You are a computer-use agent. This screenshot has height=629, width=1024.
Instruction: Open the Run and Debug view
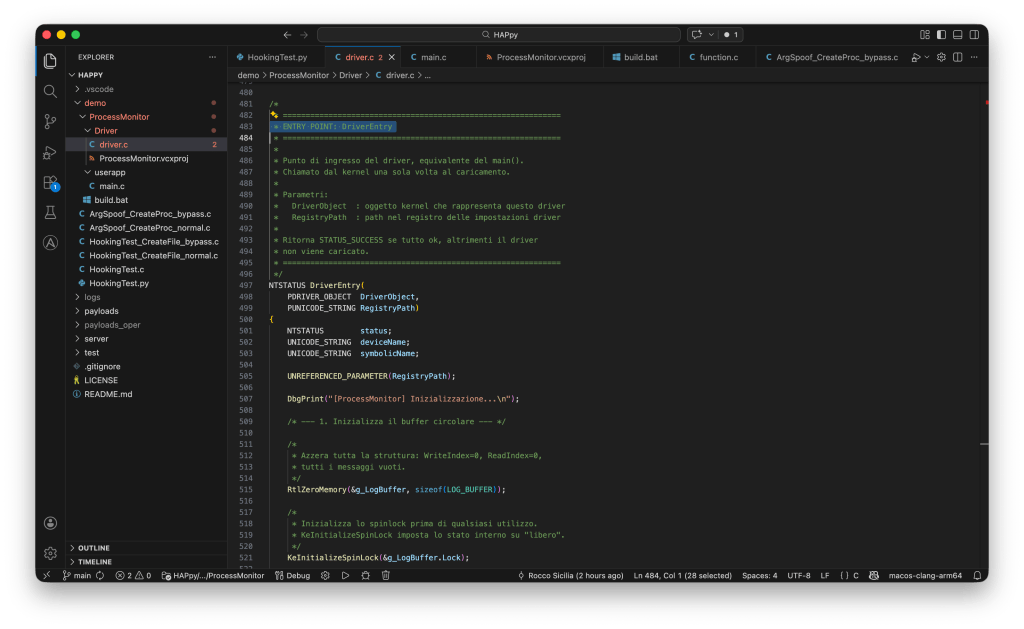click(x=50, y=152)
